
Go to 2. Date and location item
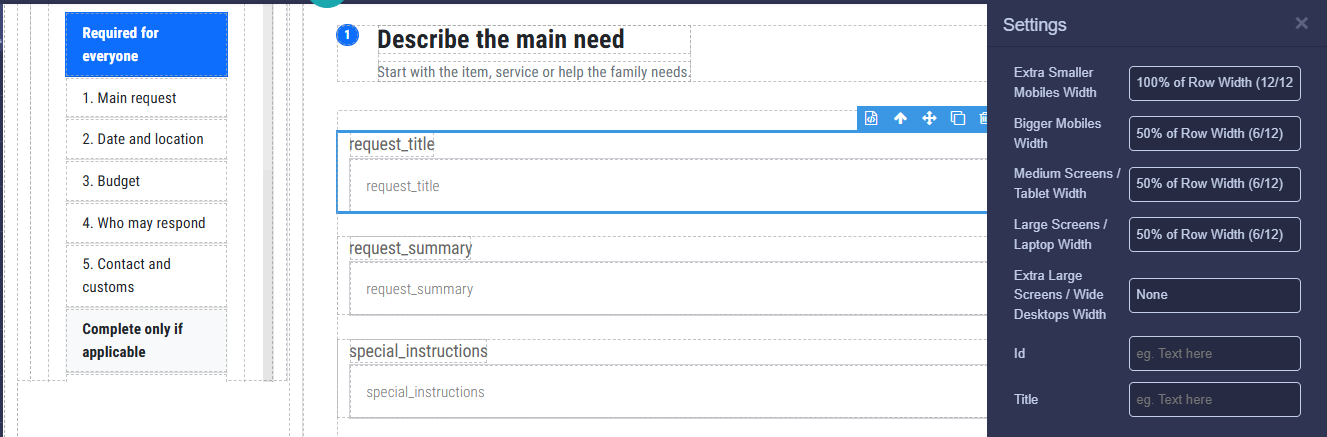point(146,139)
